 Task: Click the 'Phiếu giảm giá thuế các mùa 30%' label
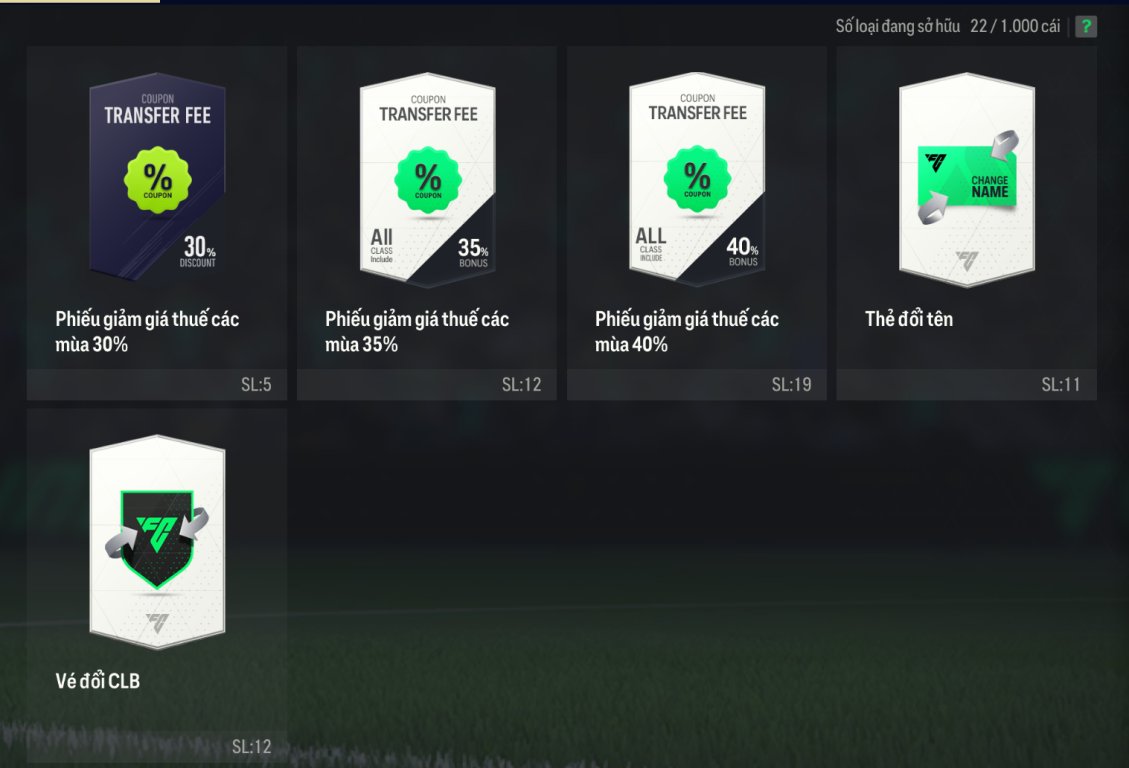(147, 332)
